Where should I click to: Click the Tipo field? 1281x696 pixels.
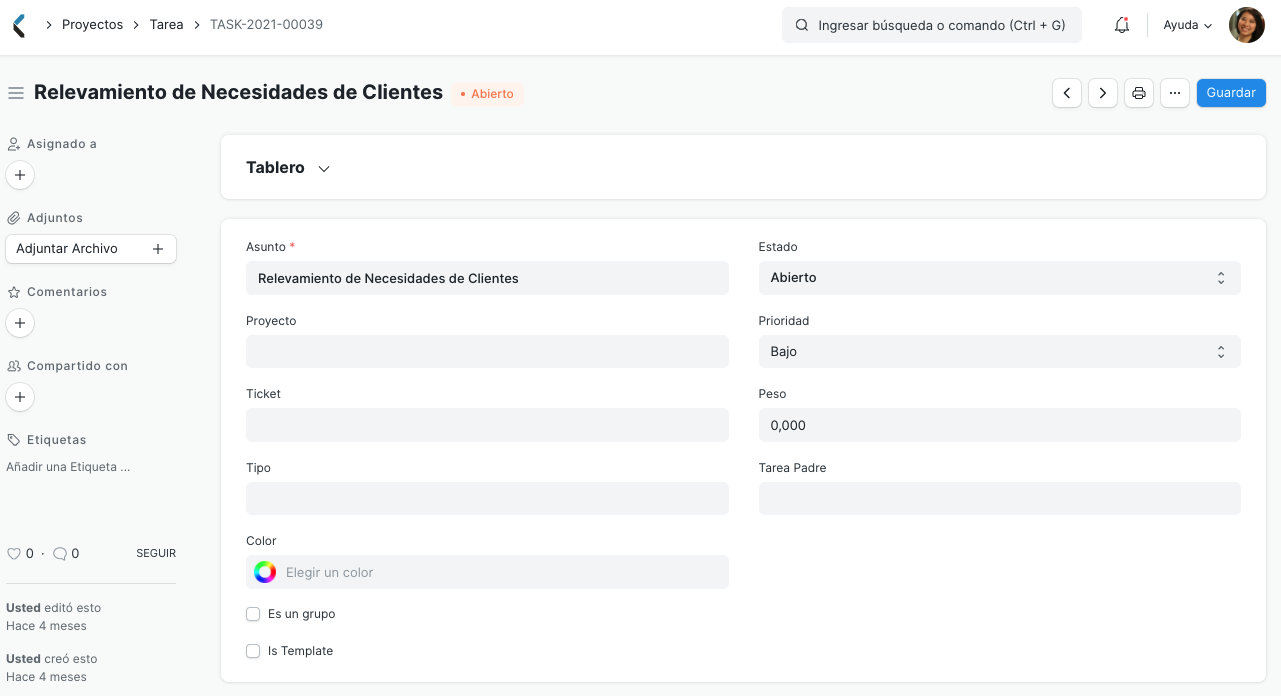point(487,499)
